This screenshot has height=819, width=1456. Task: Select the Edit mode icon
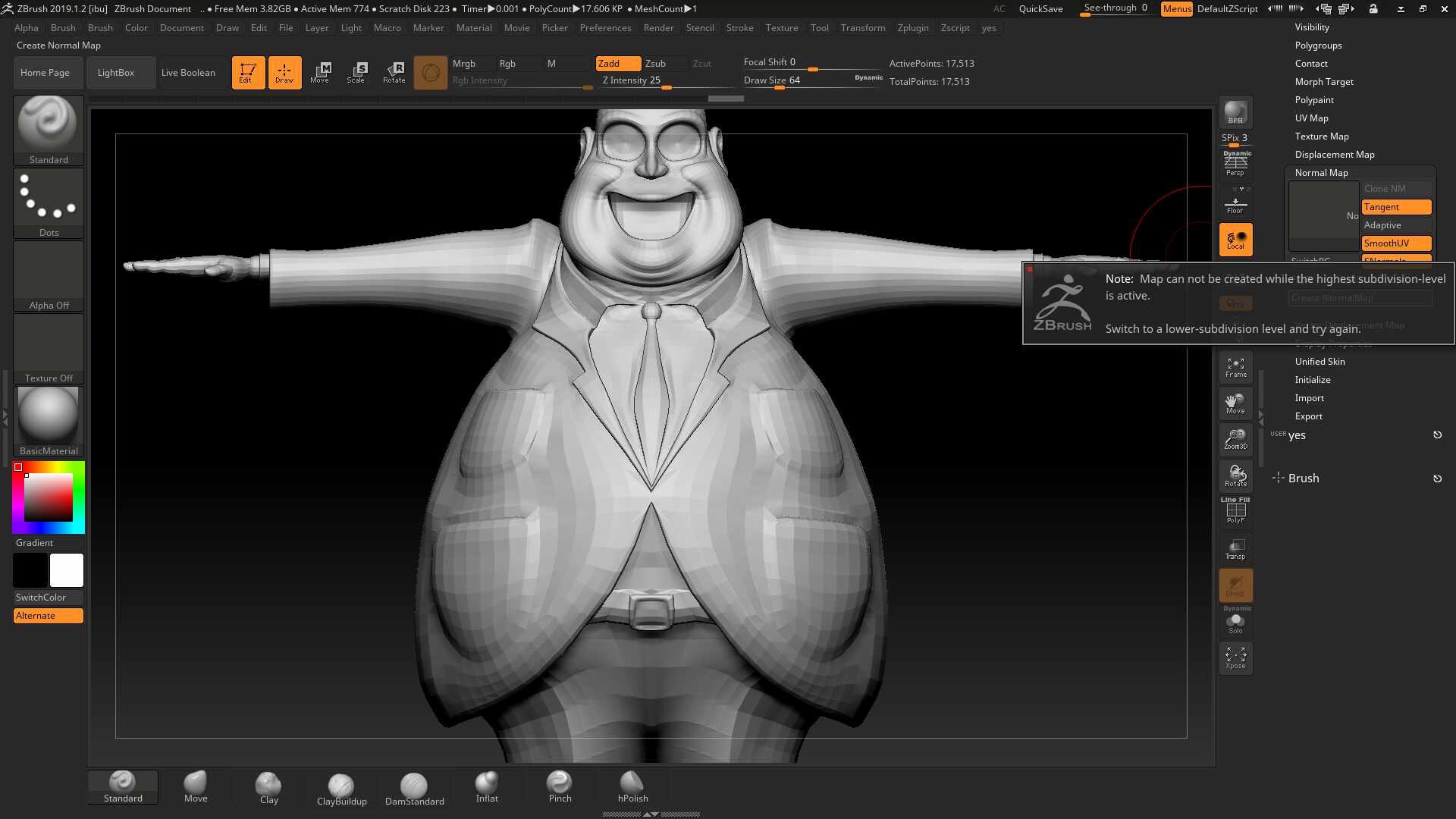click(x=248, y=73)
